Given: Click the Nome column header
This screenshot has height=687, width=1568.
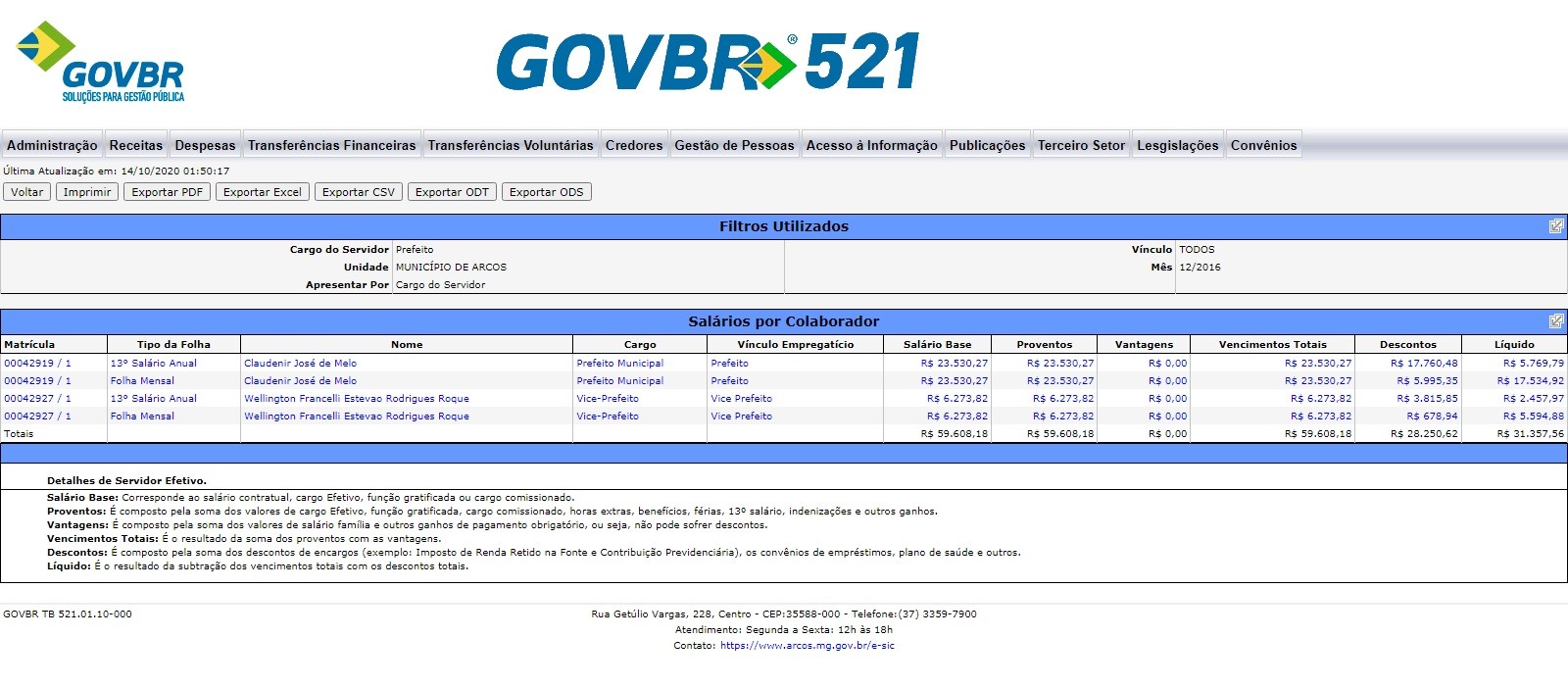Looking at the screenshot, I should pyautogui.click(x=407, y=345).
